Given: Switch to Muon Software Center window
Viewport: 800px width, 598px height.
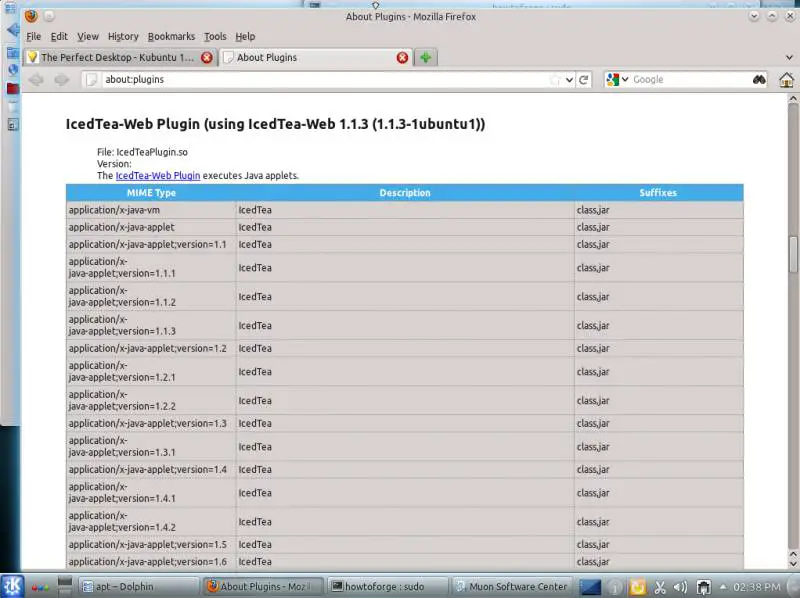Looking at the screenshot, I should pos(513,587).
